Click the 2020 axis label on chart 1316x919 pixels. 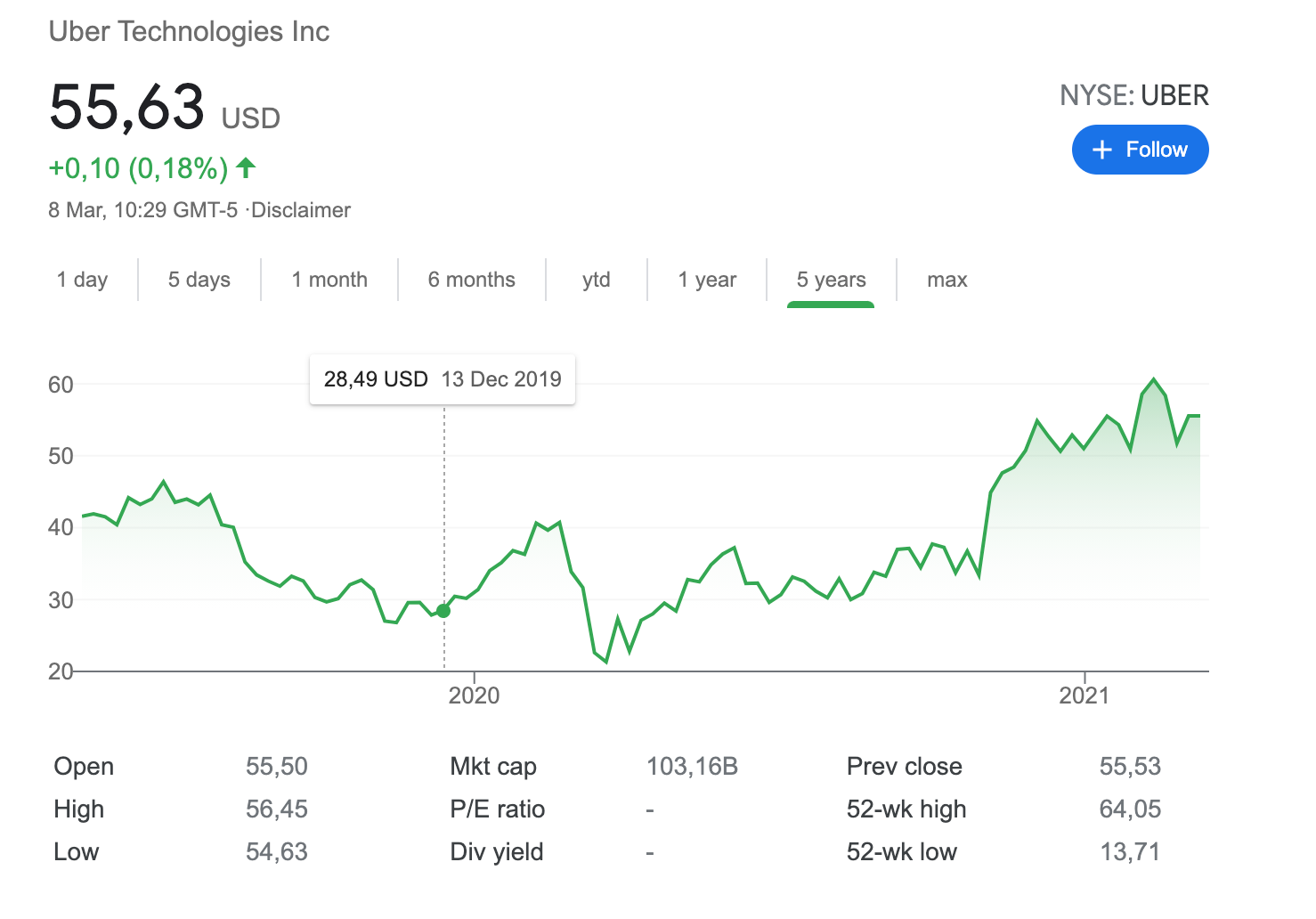(474, 695)
